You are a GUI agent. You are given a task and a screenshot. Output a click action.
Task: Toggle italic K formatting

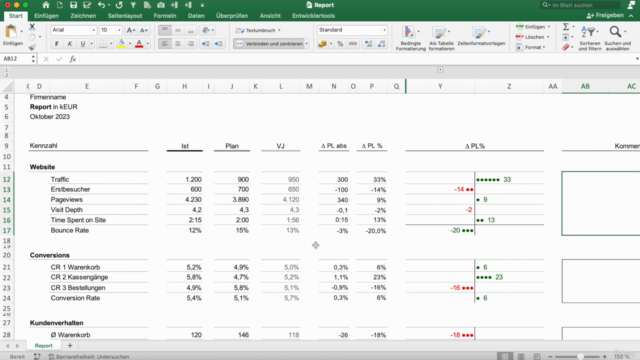70,44
